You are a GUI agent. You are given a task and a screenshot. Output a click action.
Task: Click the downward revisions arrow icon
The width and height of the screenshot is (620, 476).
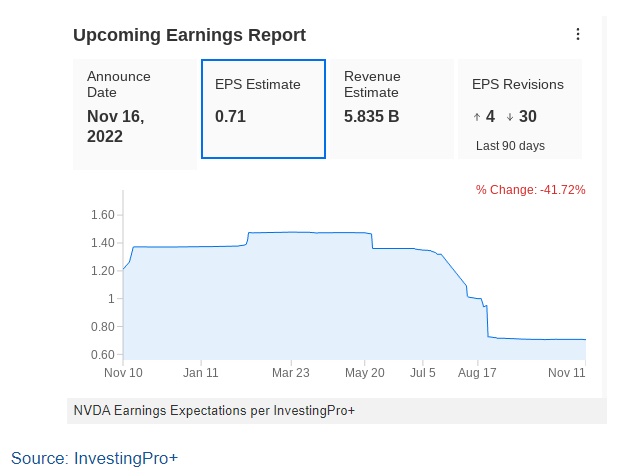pos(509,117)
